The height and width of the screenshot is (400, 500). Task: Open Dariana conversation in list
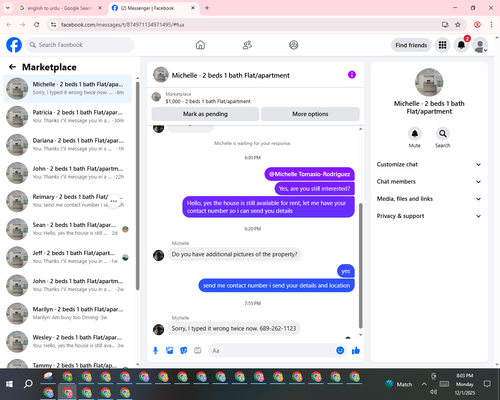click(67, 145)
